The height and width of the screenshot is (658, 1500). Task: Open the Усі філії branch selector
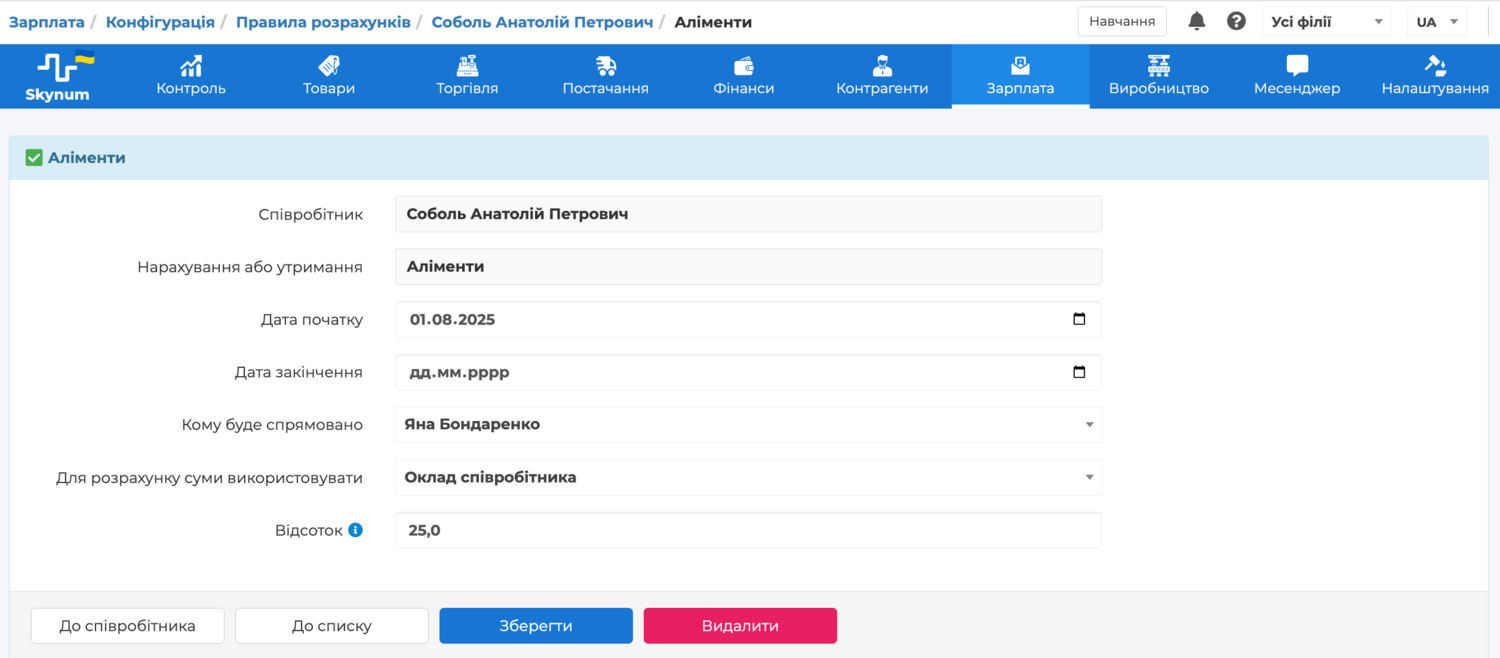[1326, 22]
